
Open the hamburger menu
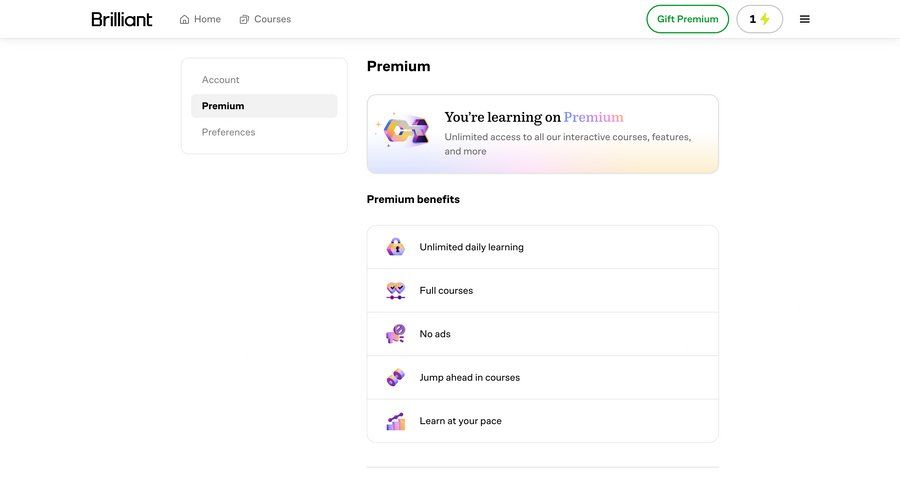pyautogui.click(x=805, y=19)
